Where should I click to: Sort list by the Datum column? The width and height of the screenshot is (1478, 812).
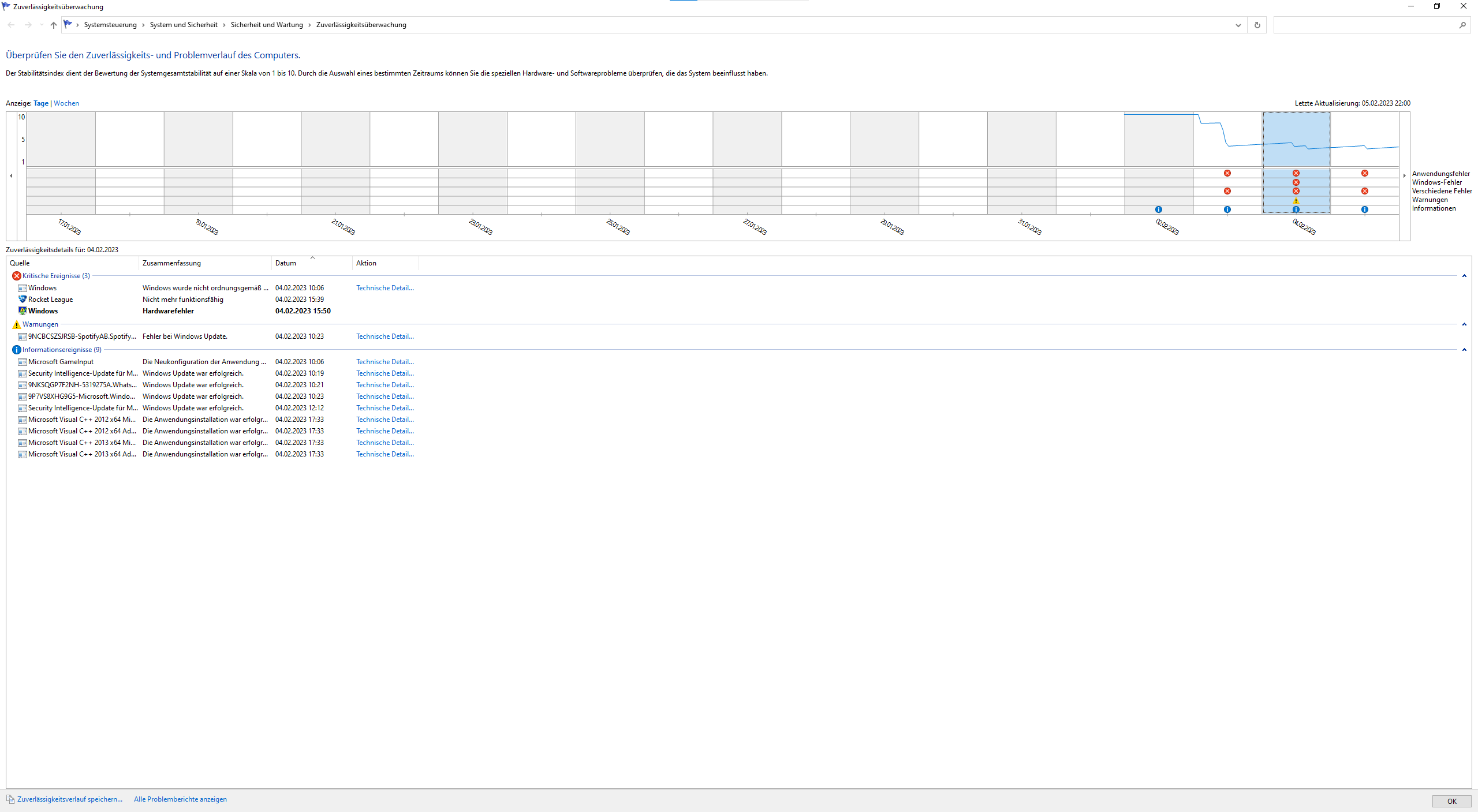point(286,263)
